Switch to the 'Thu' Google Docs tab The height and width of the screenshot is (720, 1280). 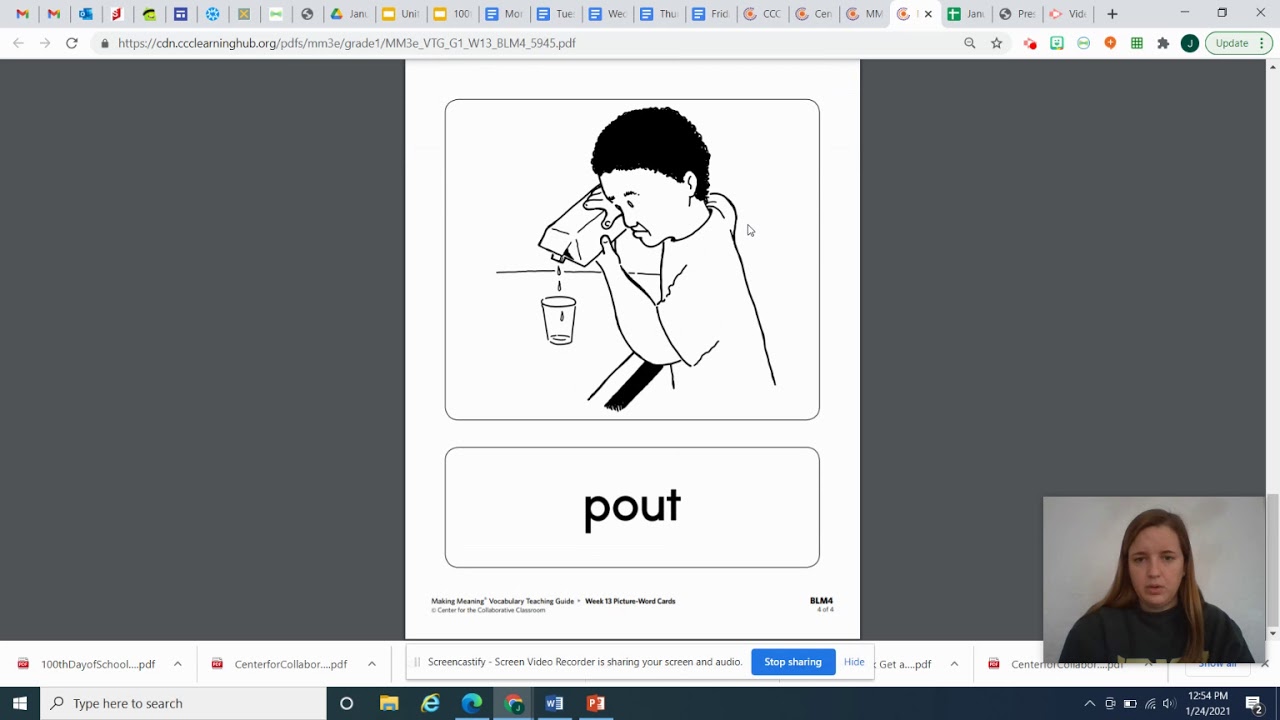click(659, 14)
